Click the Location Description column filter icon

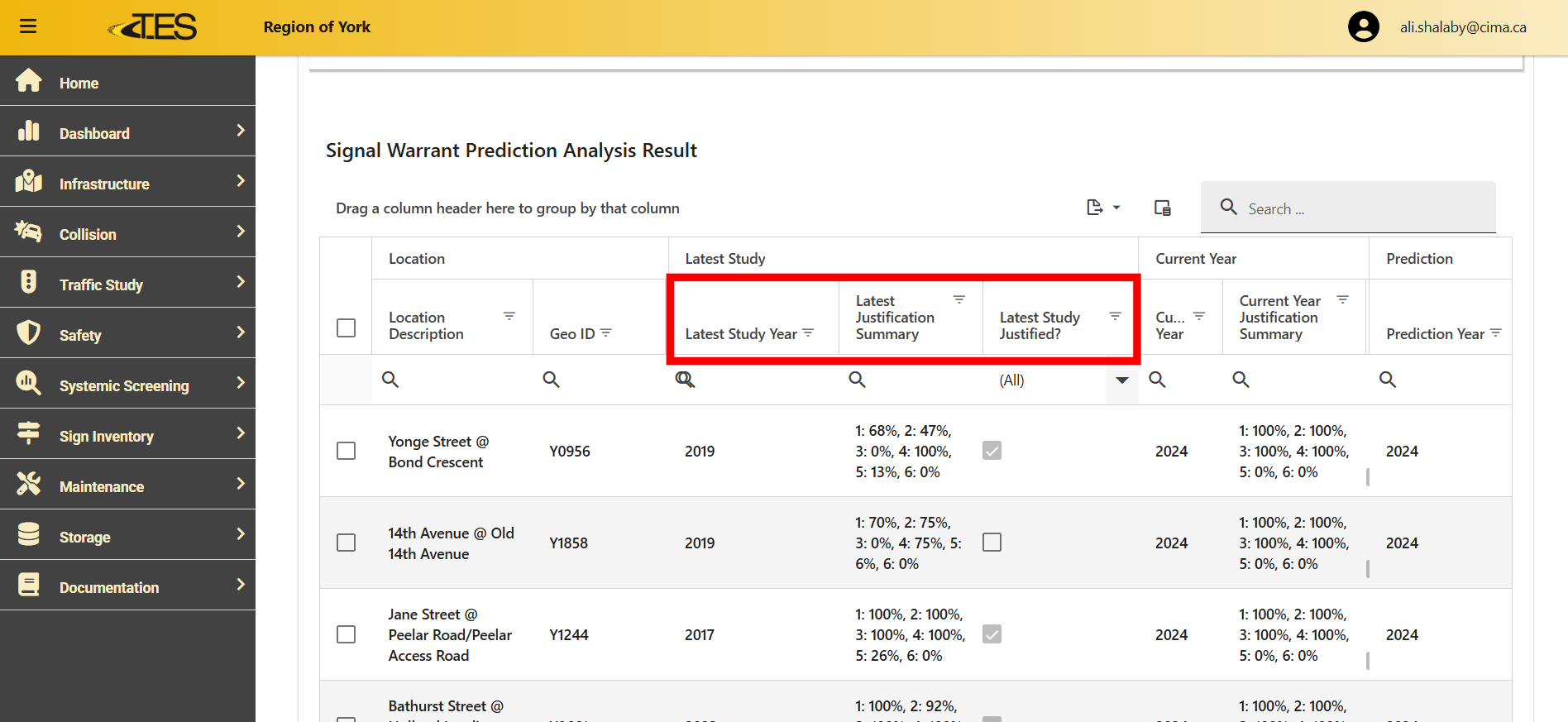509,316
